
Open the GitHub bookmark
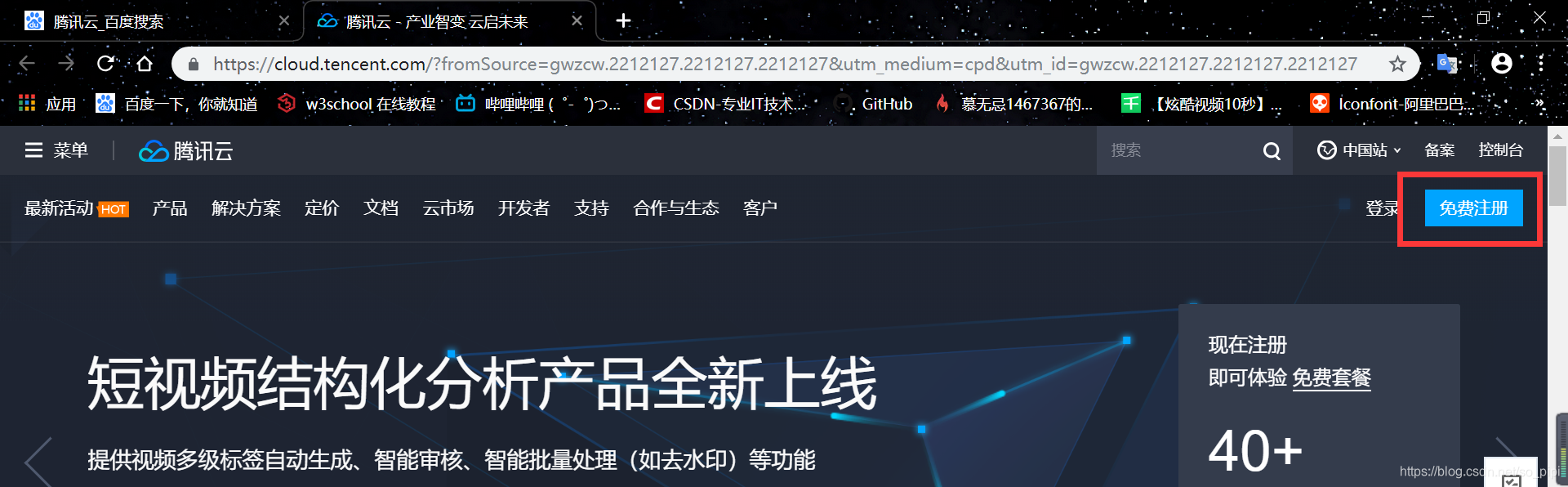[x=874, y=104]
